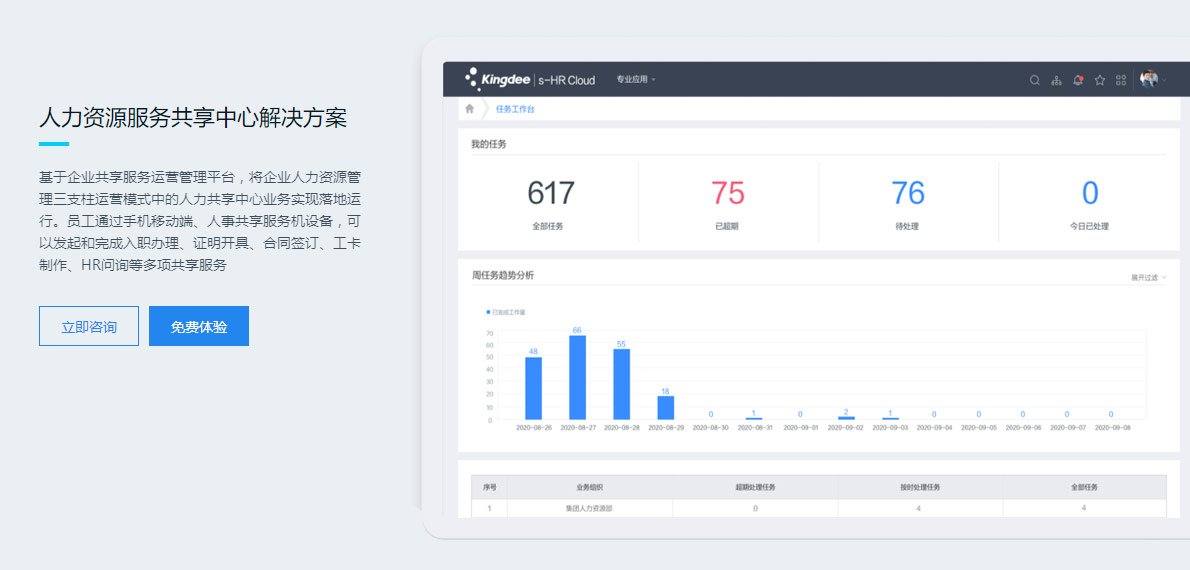Click the 集团人力资源部 table cell

point(590,509)
